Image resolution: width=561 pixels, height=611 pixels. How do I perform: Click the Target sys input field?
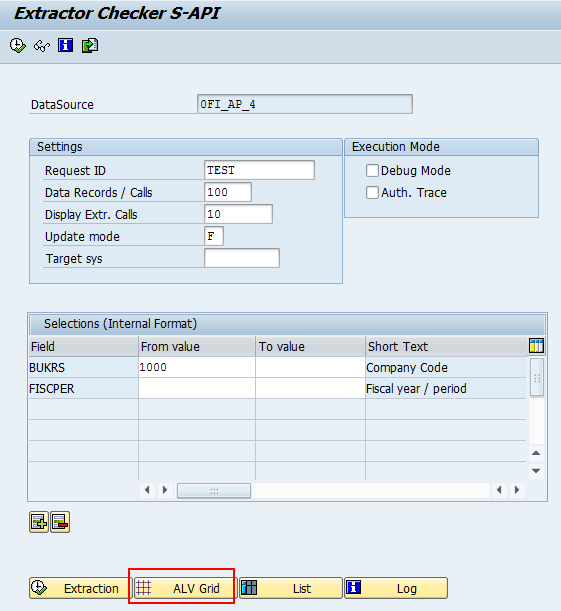pyautogui.click(x=242, y=258)
